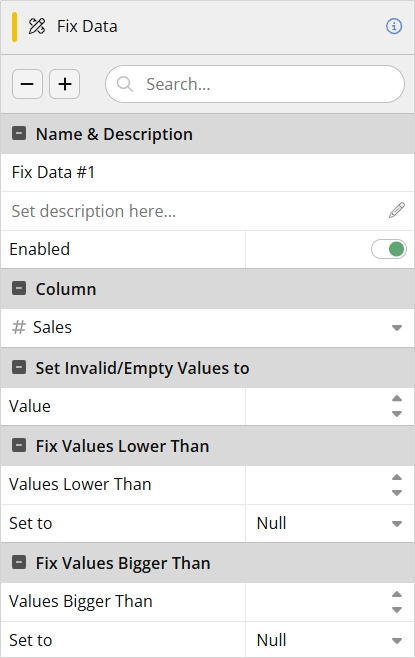Open the Sales column dropdown

tap(207, 328)
